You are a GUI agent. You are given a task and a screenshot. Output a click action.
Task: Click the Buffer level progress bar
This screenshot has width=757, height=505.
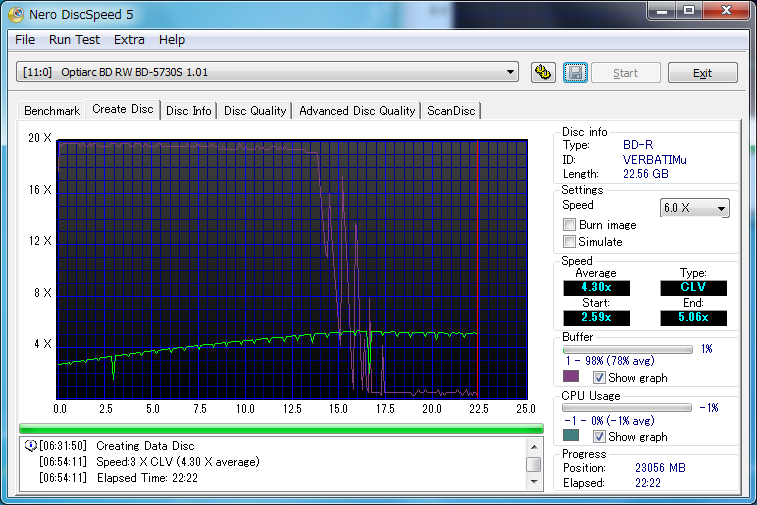coord(628,349)
